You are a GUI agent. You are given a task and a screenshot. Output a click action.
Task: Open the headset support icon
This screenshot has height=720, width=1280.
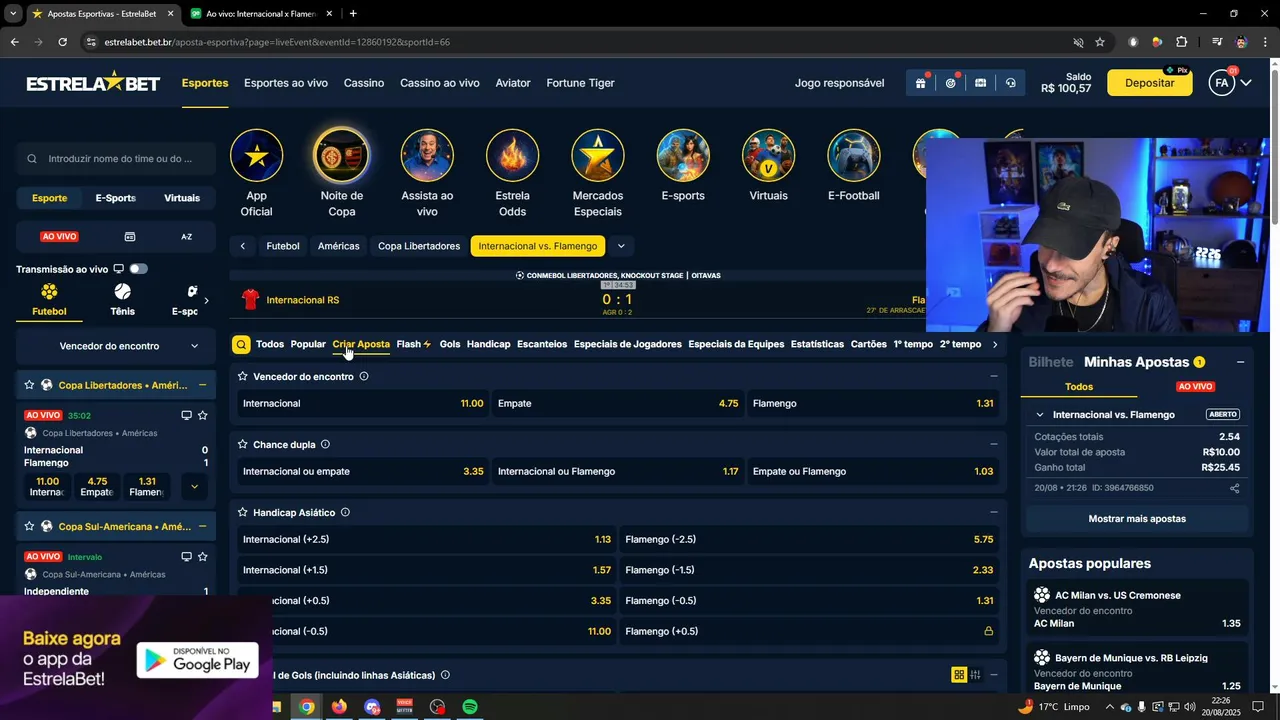[1010, 83]
